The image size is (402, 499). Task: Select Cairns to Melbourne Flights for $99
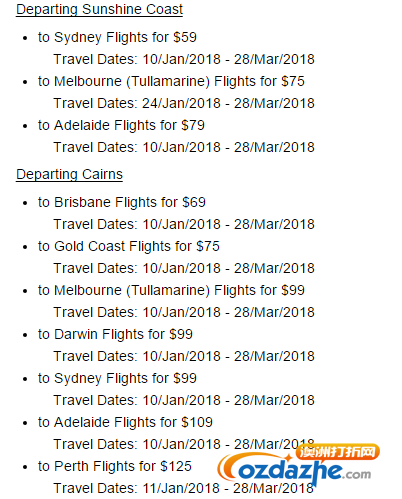[x=171, y=290]
